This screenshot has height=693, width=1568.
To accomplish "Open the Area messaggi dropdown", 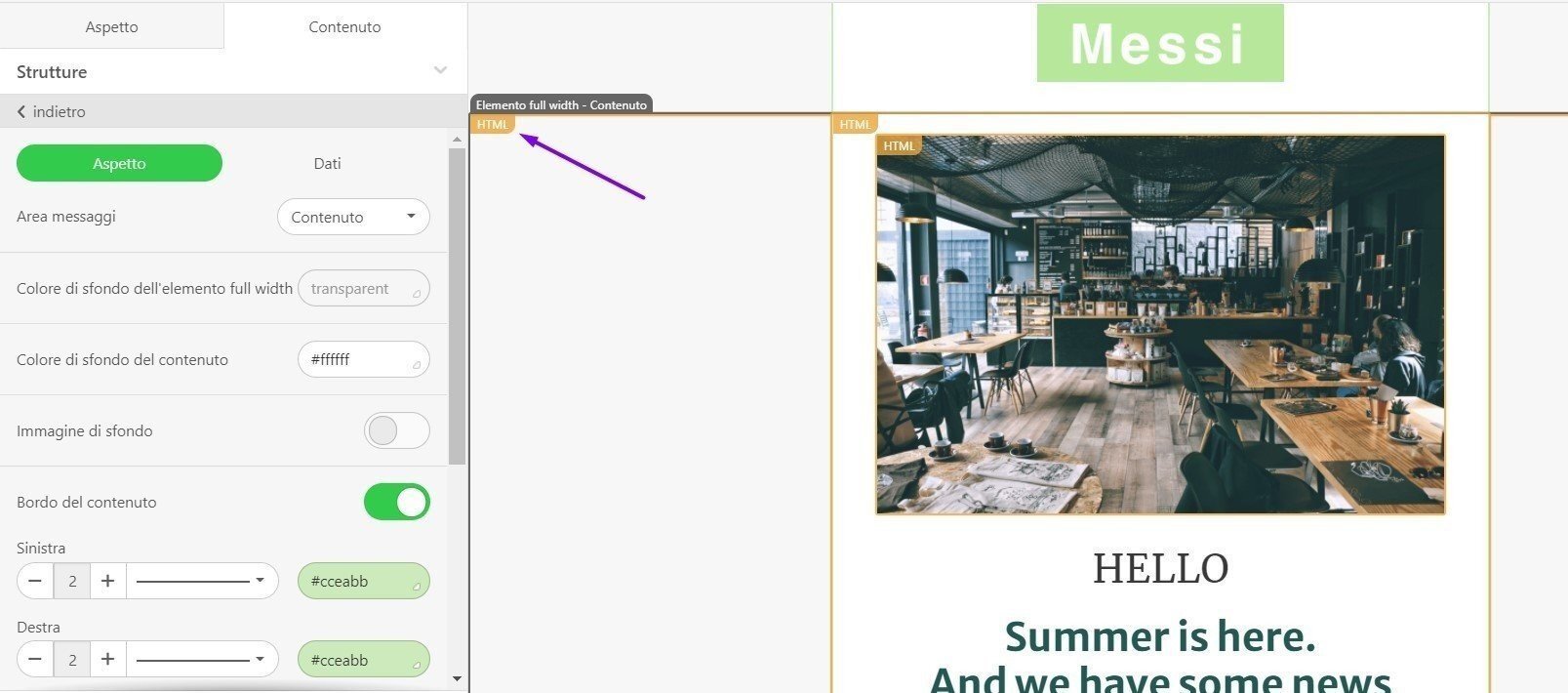I will pos(353,217).
